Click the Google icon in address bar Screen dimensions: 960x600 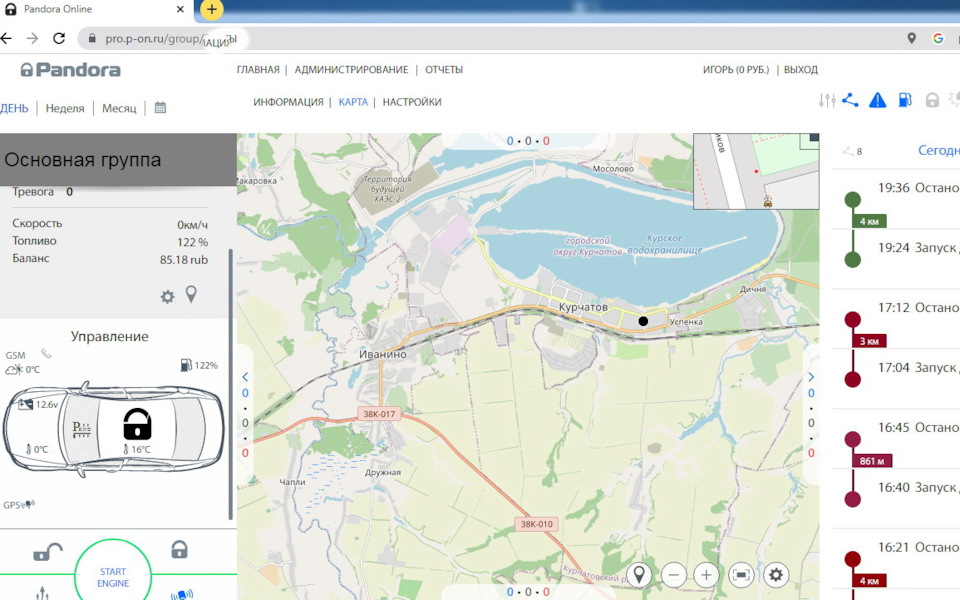[x=938, y=39]
